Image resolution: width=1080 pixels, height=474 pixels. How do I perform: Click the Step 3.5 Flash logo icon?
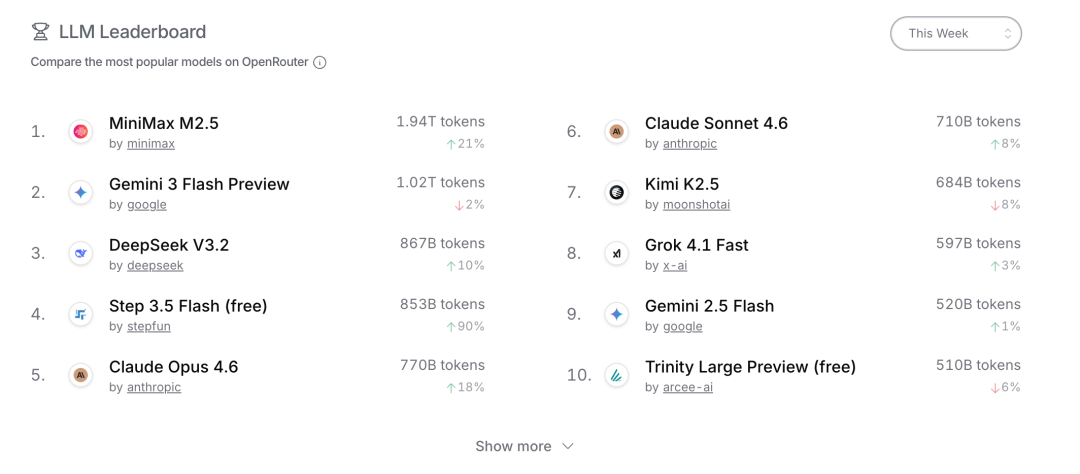[81, 315]
